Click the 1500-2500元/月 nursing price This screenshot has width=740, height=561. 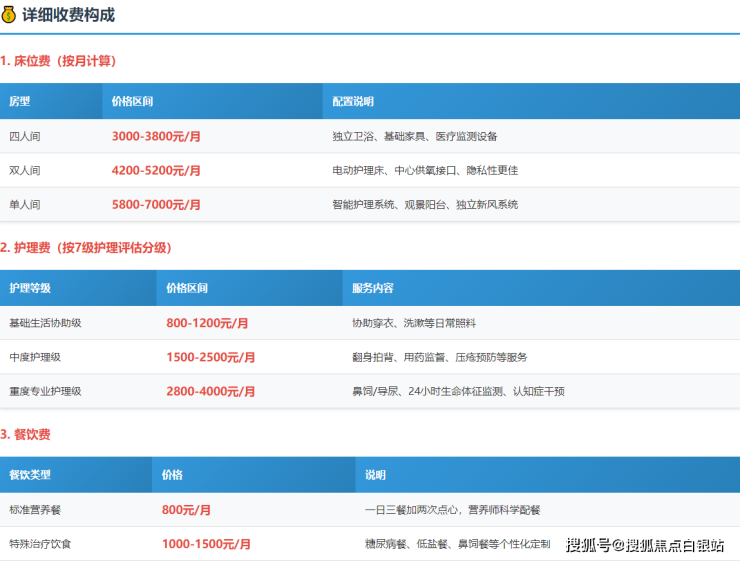[x=210, y=357]
